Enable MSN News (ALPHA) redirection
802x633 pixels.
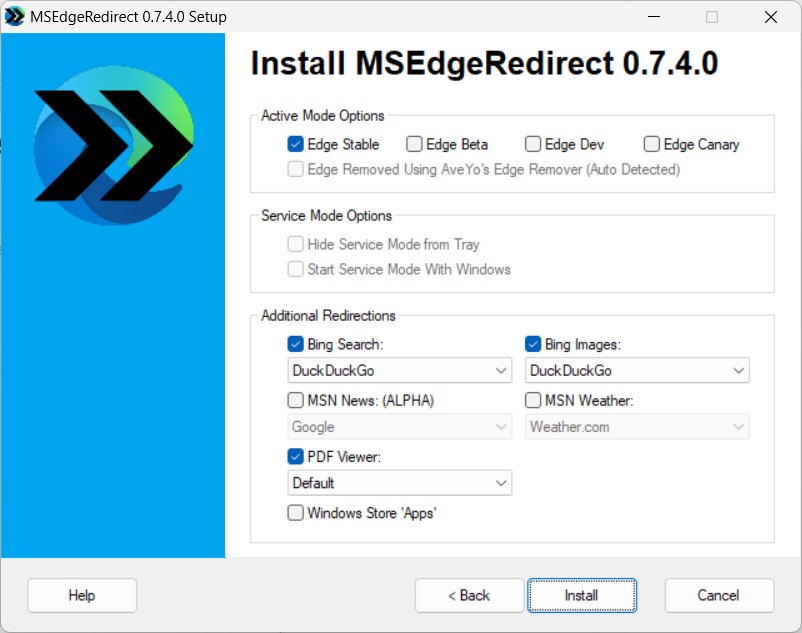(x=296, y=400)
